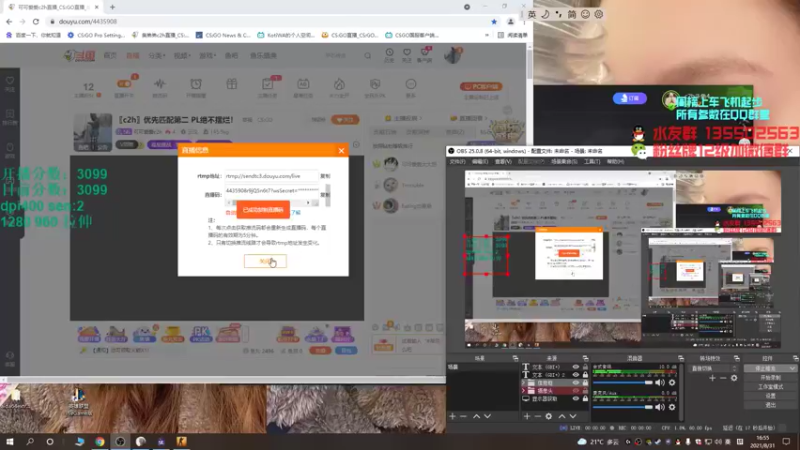Open settings gear for first mixer channel
The image size is (800, 450).
(672, 382)
